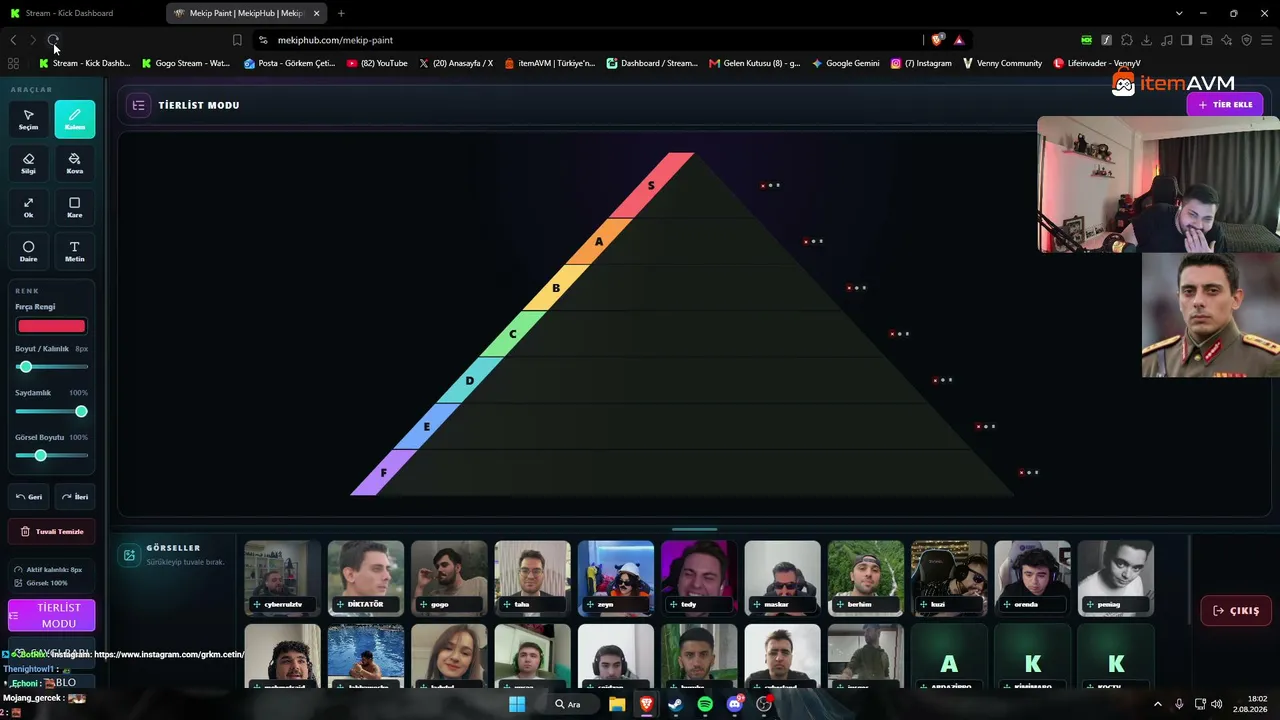The image size is (1280, 720).
Task: Switch to the Mekip Paint browser tab
Action: [246, 13]
